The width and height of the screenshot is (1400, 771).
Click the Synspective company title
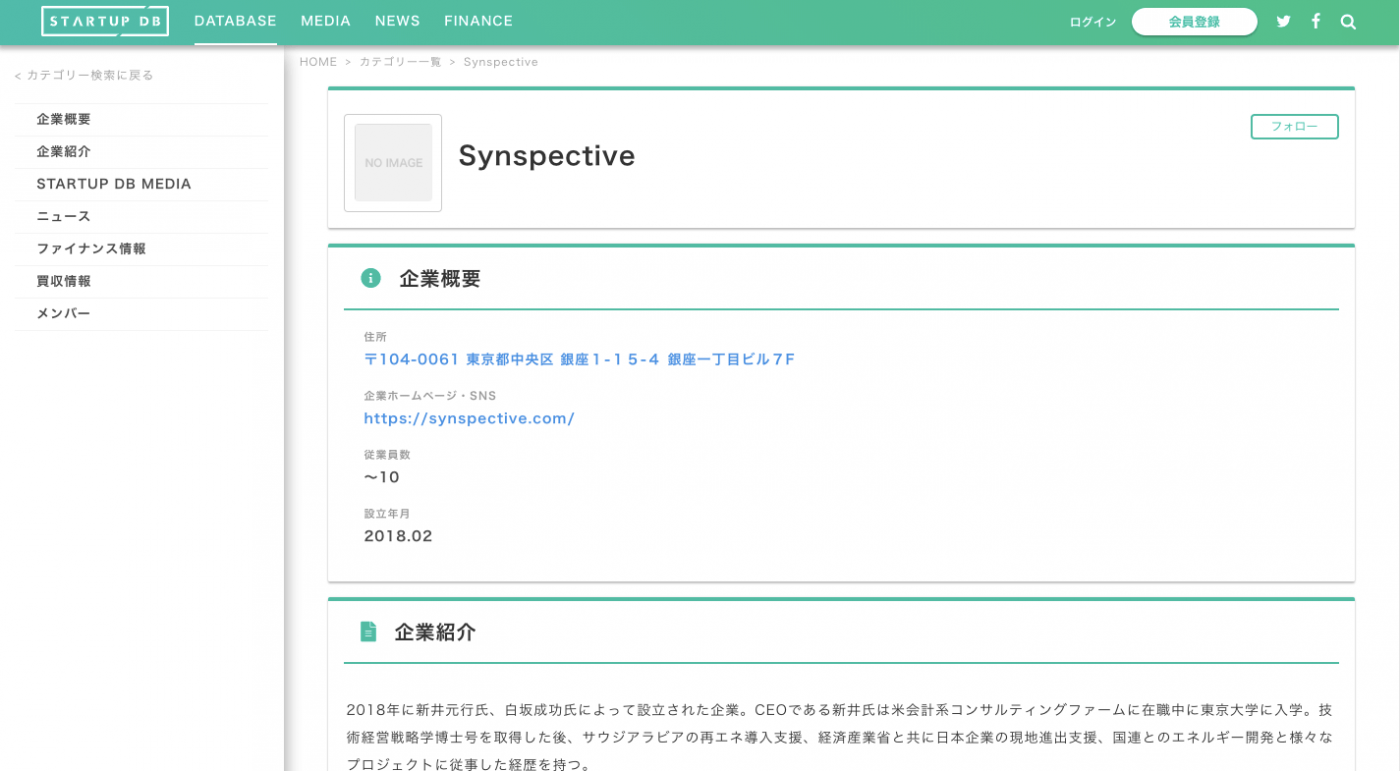[x=547, y=156]
